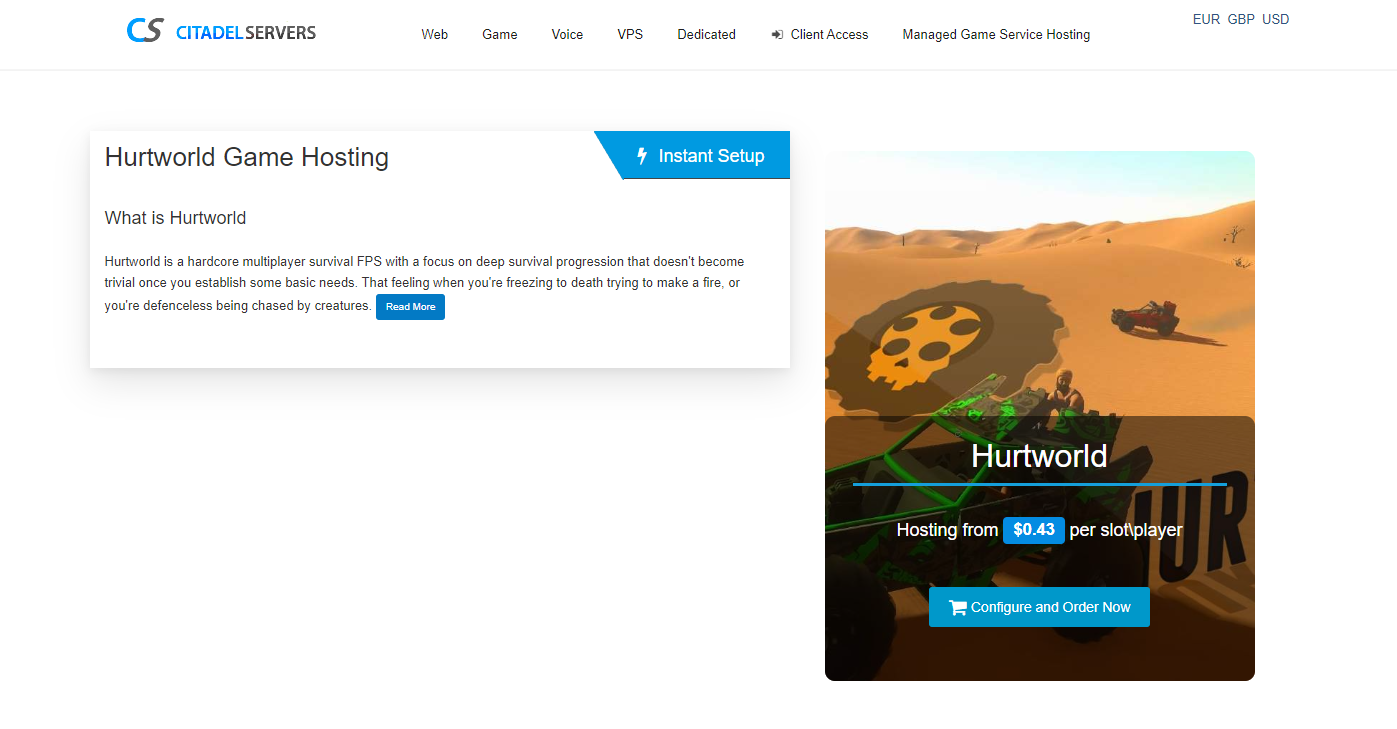Screen dimensions: 1397x729
Task: Click the Read More button
Action: (410, 307)
